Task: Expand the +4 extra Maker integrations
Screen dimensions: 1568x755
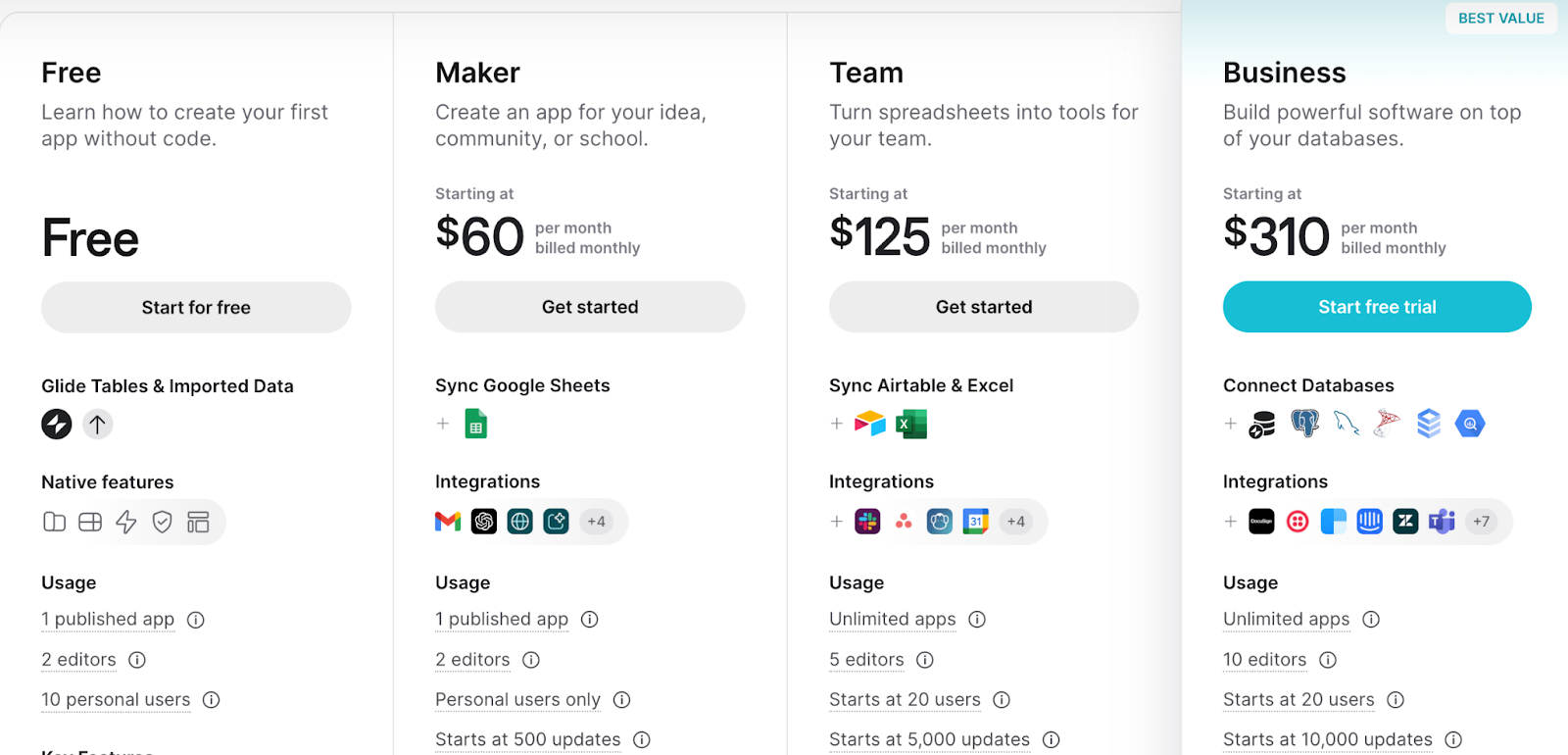Action: (597, 521)
